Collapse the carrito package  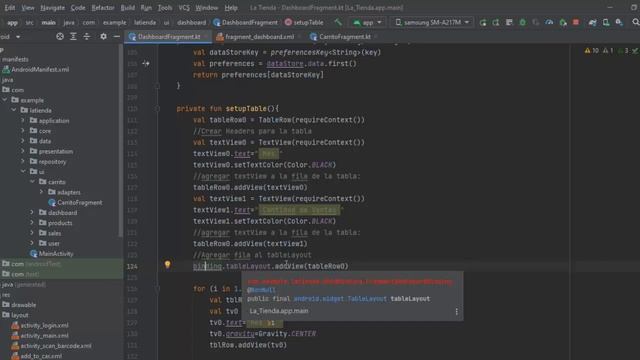(32, 182)
